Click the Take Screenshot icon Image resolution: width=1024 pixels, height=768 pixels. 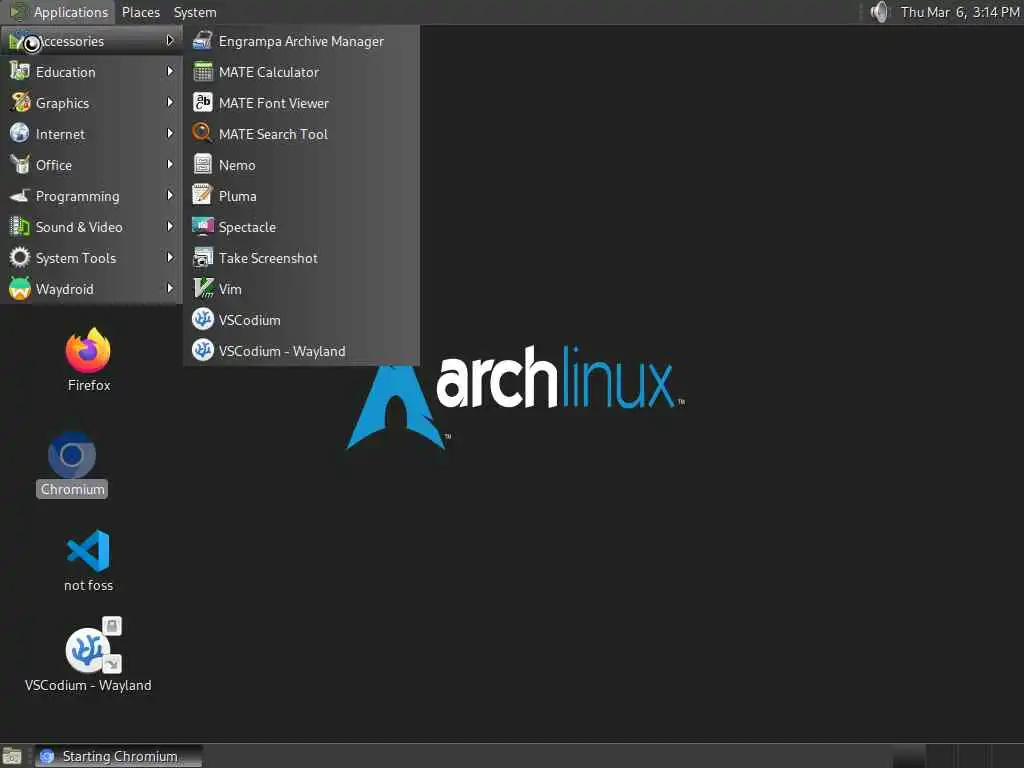pos(202,257)
